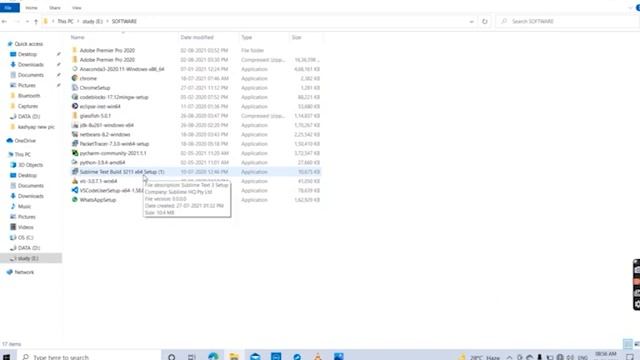Open DATA (D:) under Quick access
This screenshot has height=360, width=640.
click(x=29, y=116)
